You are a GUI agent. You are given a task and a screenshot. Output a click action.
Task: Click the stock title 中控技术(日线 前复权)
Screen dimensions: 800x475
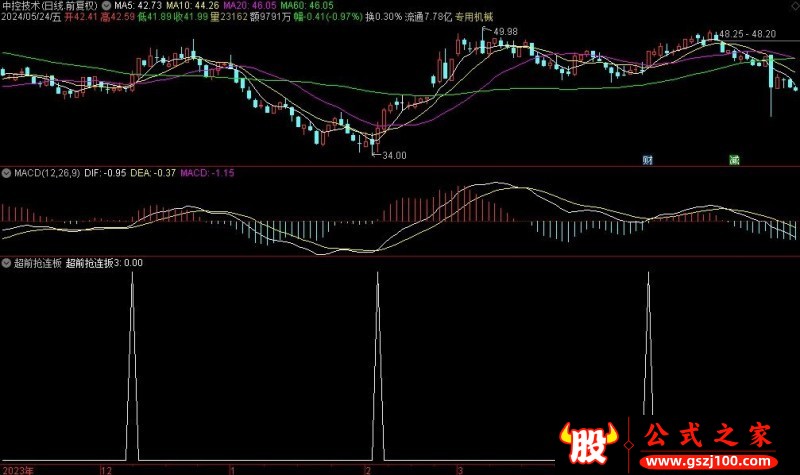49,6
